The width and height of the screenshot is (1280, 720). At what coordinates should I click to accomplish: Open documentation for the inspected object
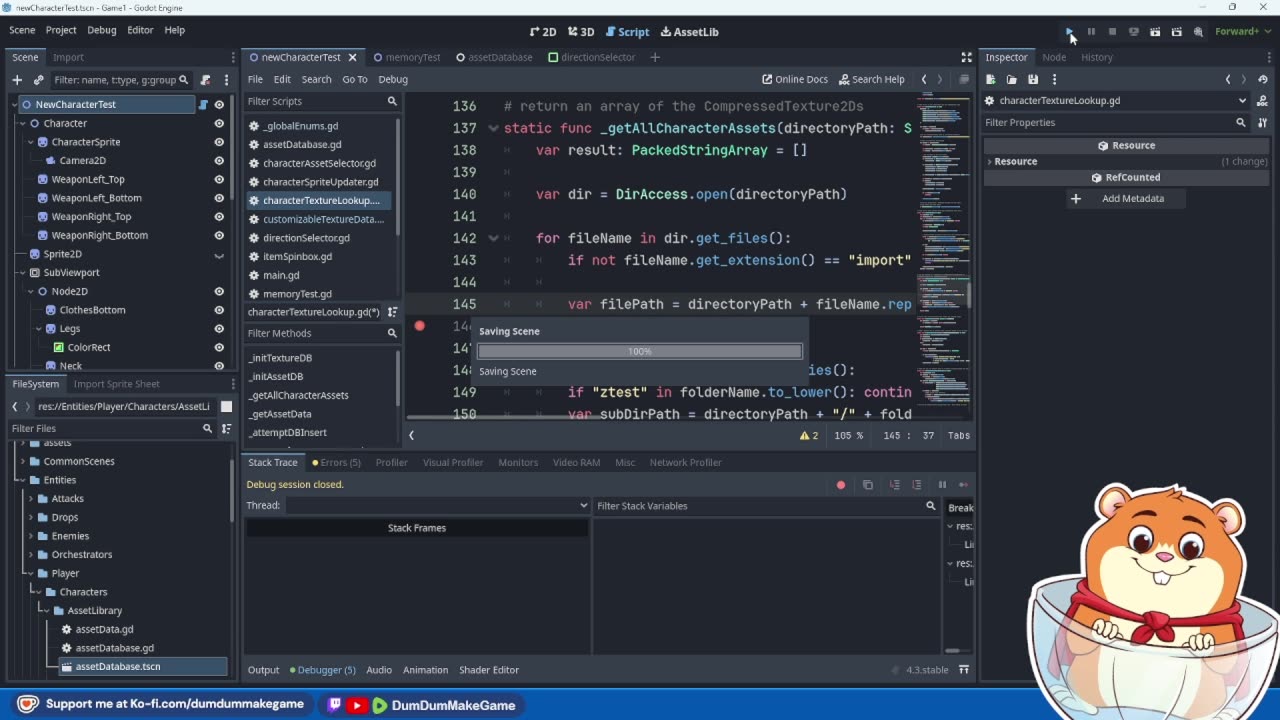click(x=1262, y=101)
